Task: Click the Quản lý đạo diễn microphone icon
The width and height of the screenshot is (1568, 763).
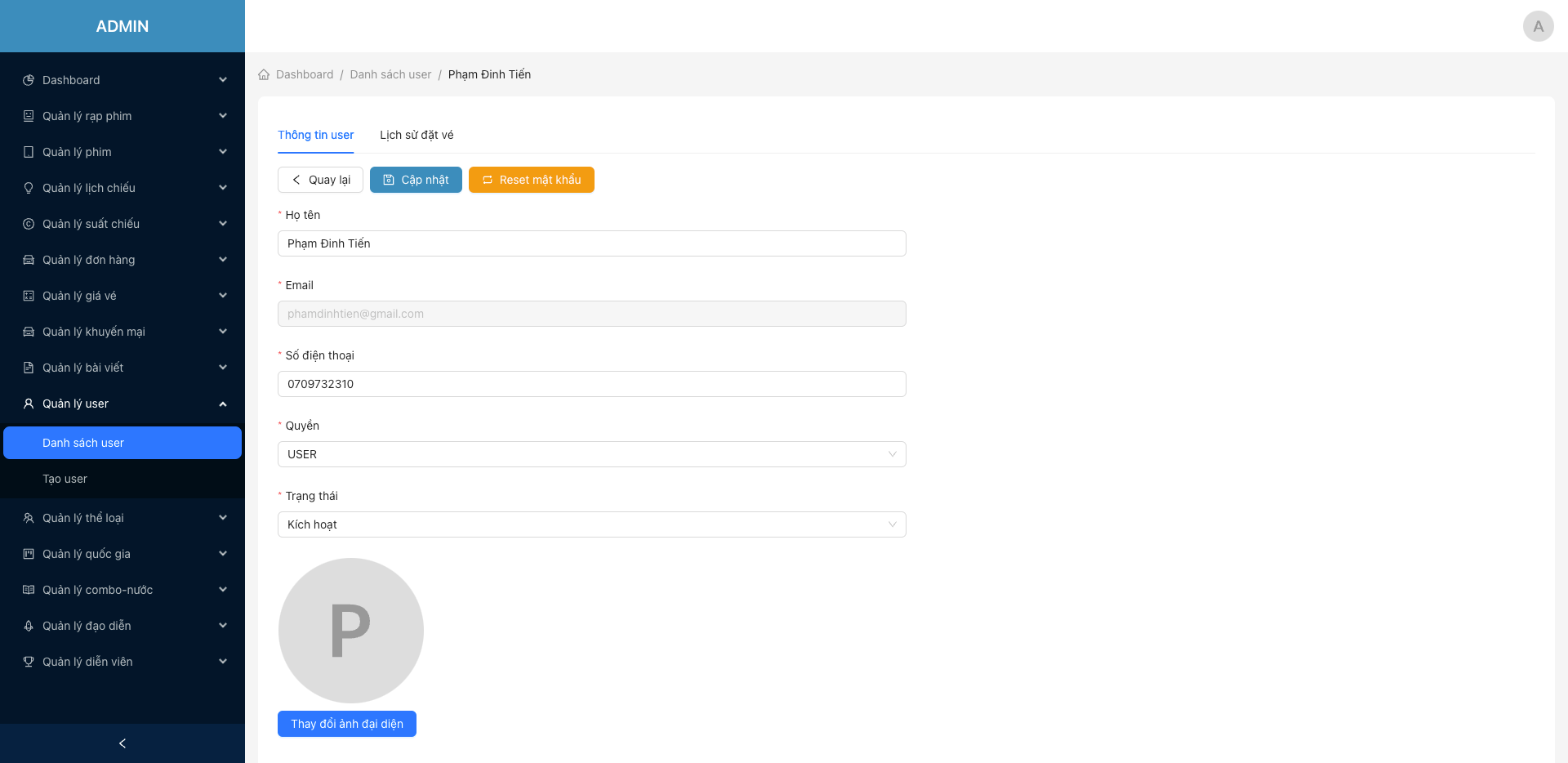Action: pos(29,626)
